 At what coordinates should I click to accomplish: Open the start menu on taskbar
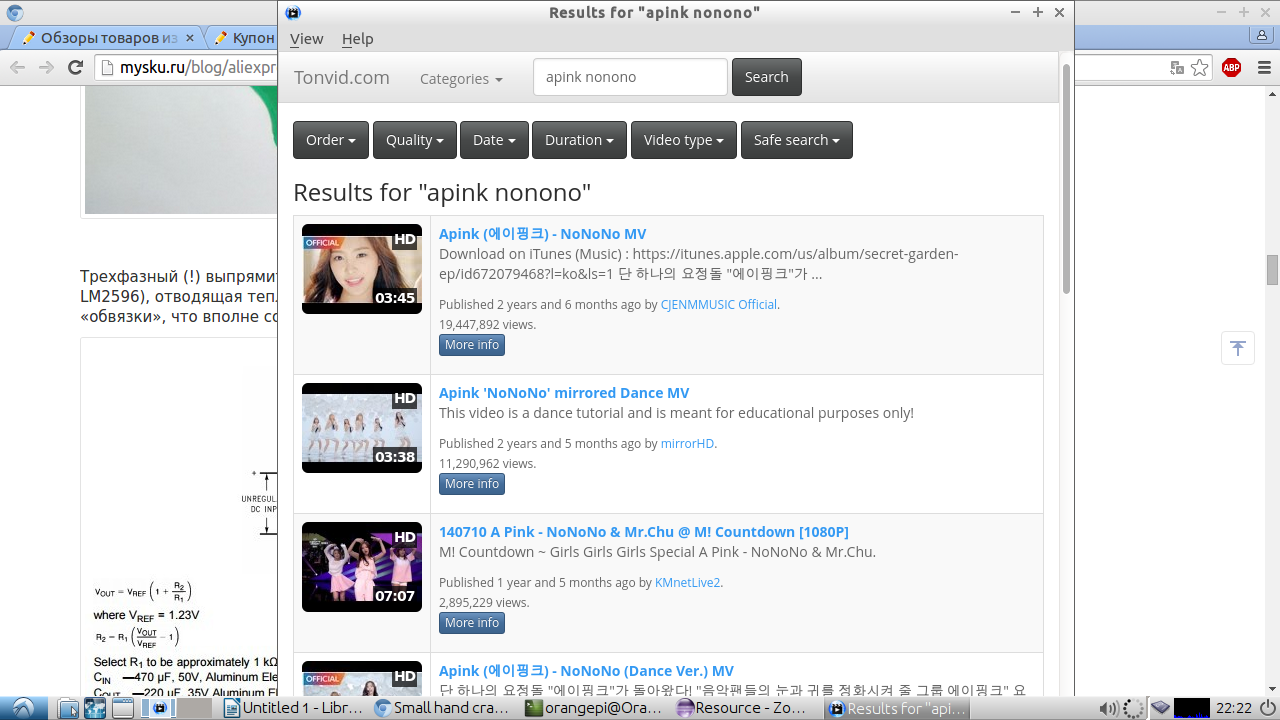pyautogui.click(x=24, y=707)
